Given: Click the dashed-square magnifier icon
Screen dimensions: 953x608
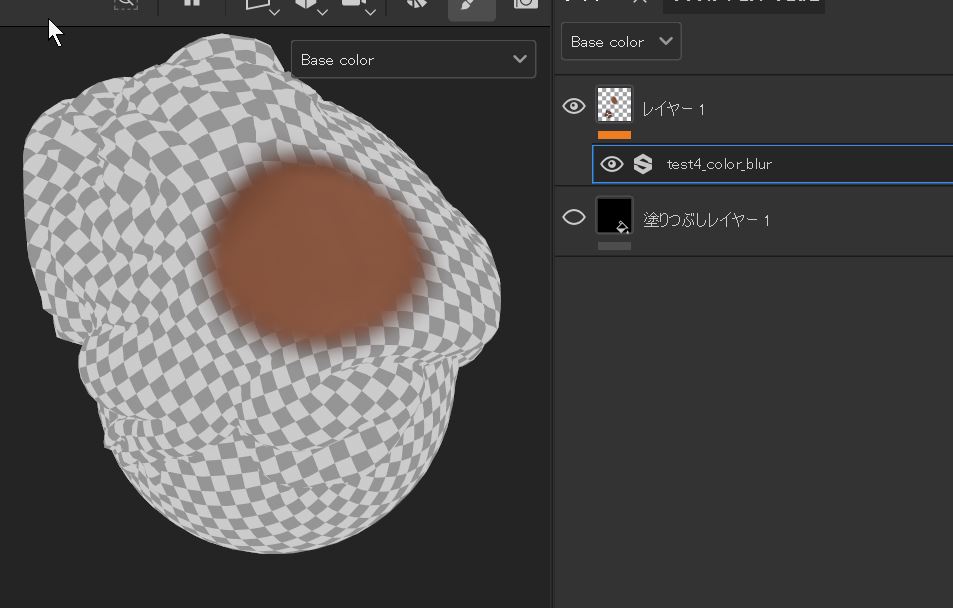Looking at the screenshot, I should coord(126,4).
